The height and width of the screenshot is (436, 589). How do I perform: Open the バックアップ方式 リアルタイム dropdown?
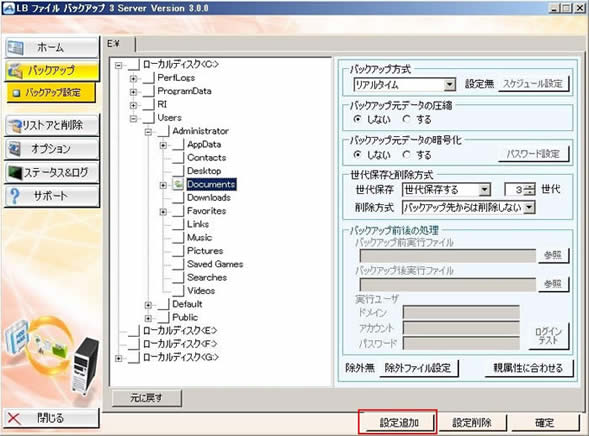coord(449,85)
